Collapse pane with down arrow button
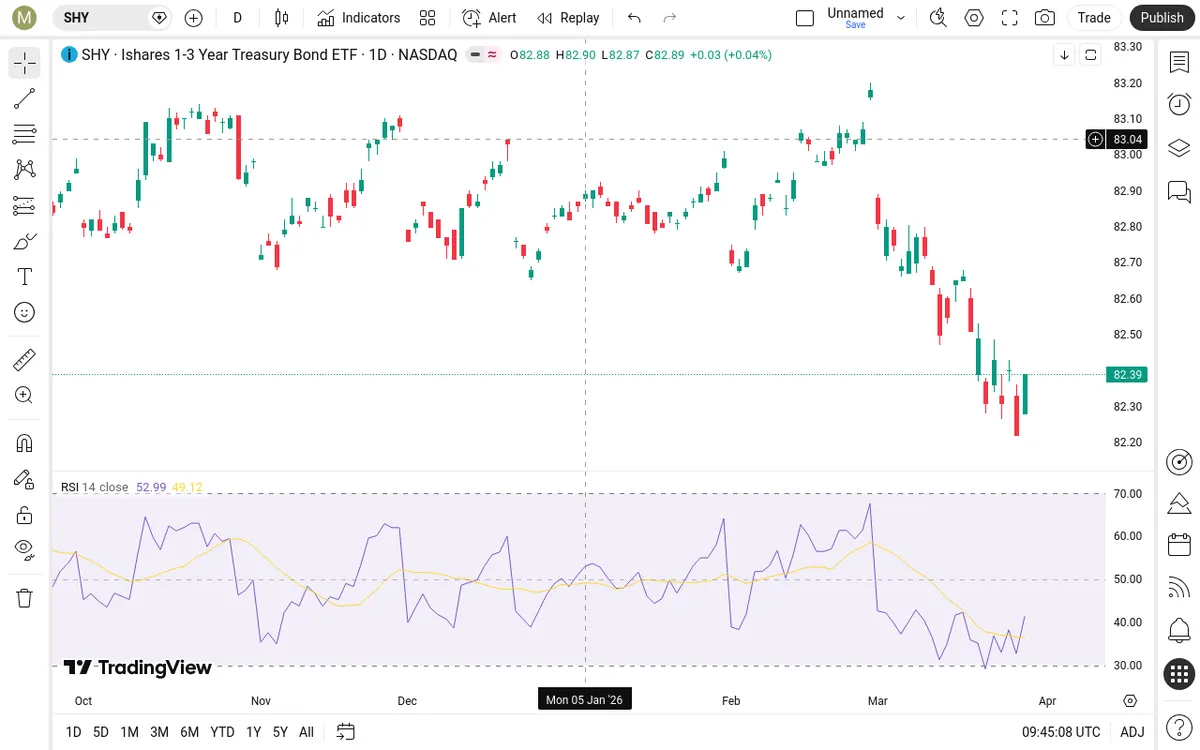The height and width of the screenshot is (750, 1200). [x=1064, y=55]
